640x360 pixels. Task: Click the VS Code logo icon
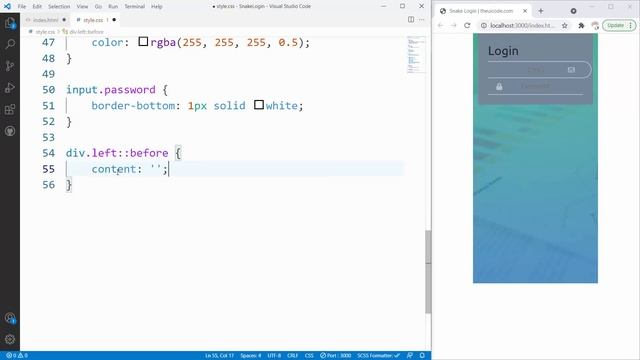(x=7, y=6)
